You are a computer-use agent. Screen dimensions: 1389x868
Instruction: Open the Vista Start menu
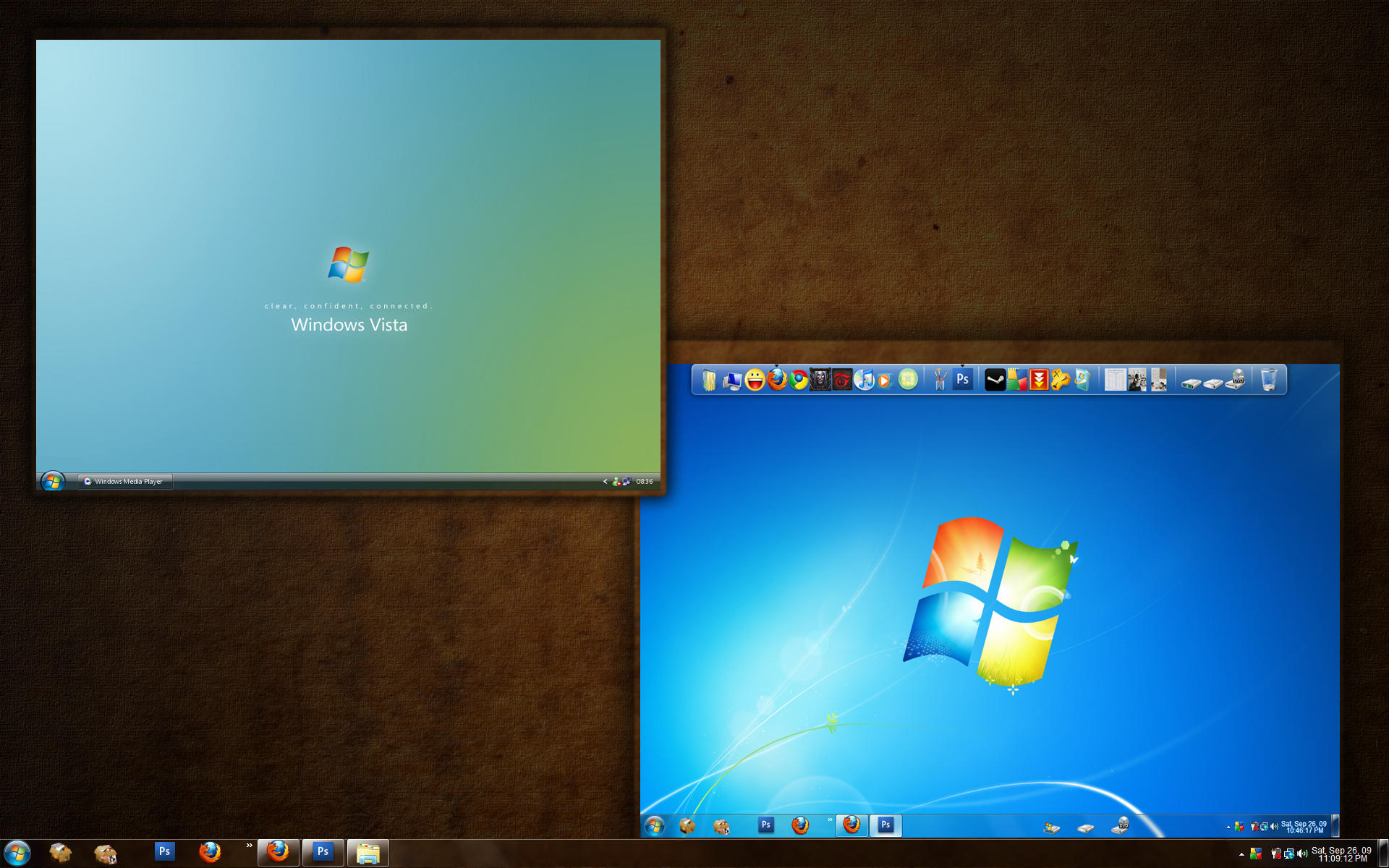pos(51,481)
